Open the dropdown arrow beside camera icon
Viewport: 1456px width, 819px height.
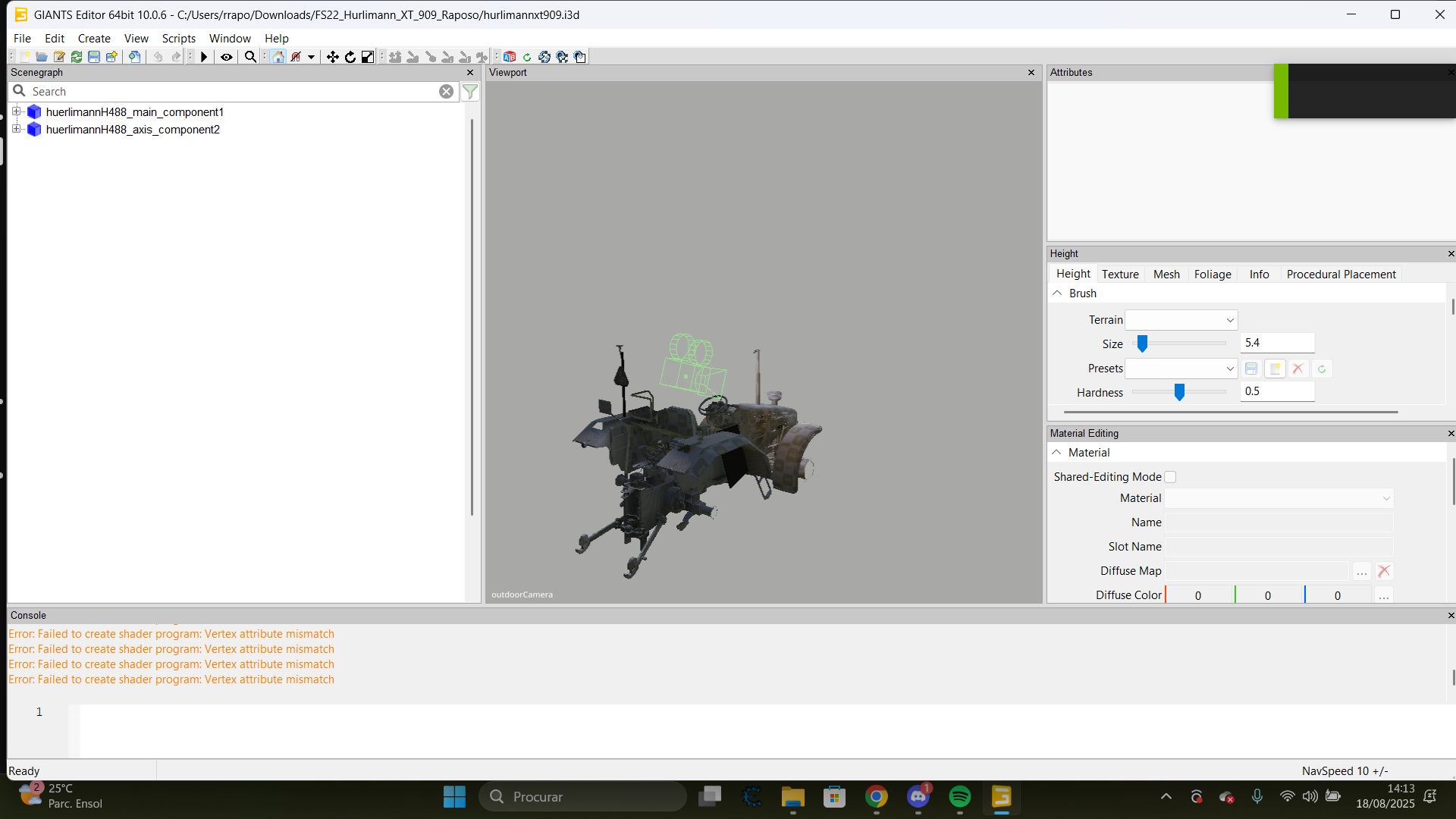coord(311,57)
